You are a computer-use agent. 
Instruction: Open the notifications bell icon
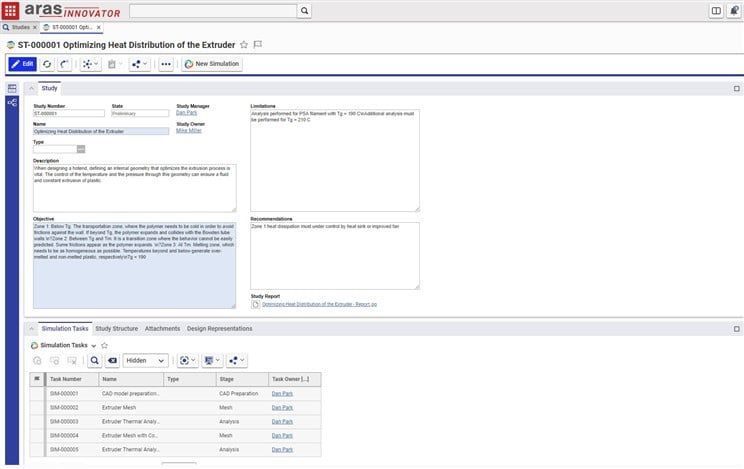pos(734,10)
